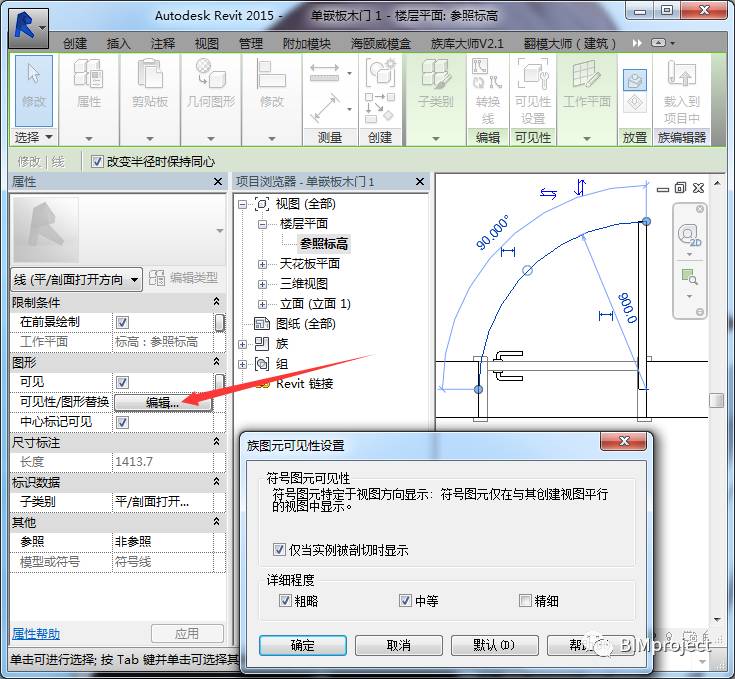Click the zoom region navigation icon
The height and width of the screenshot is (679, 735).
689,277
